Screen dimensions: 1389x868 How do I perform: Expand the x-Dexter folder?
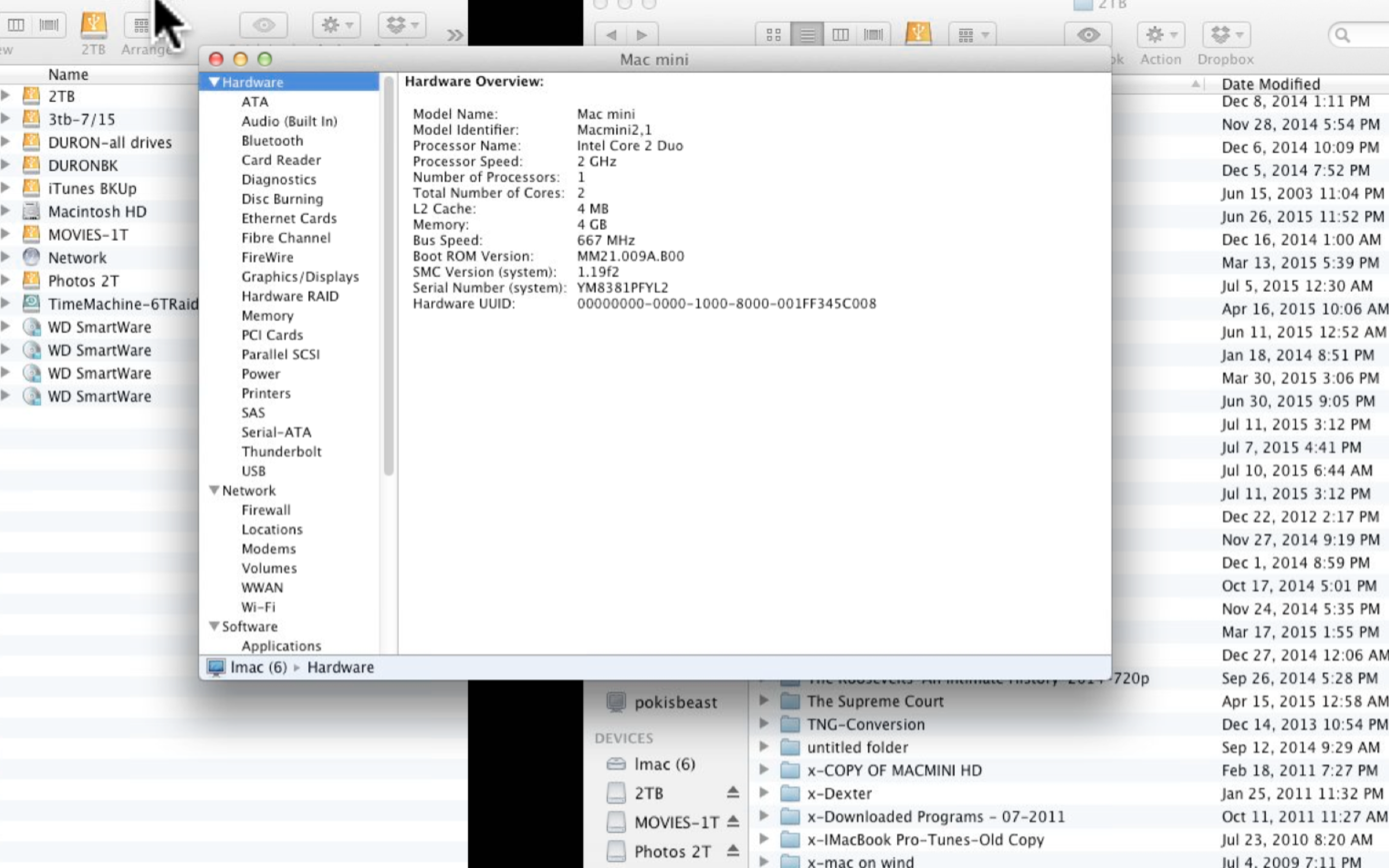pos(764,793)
